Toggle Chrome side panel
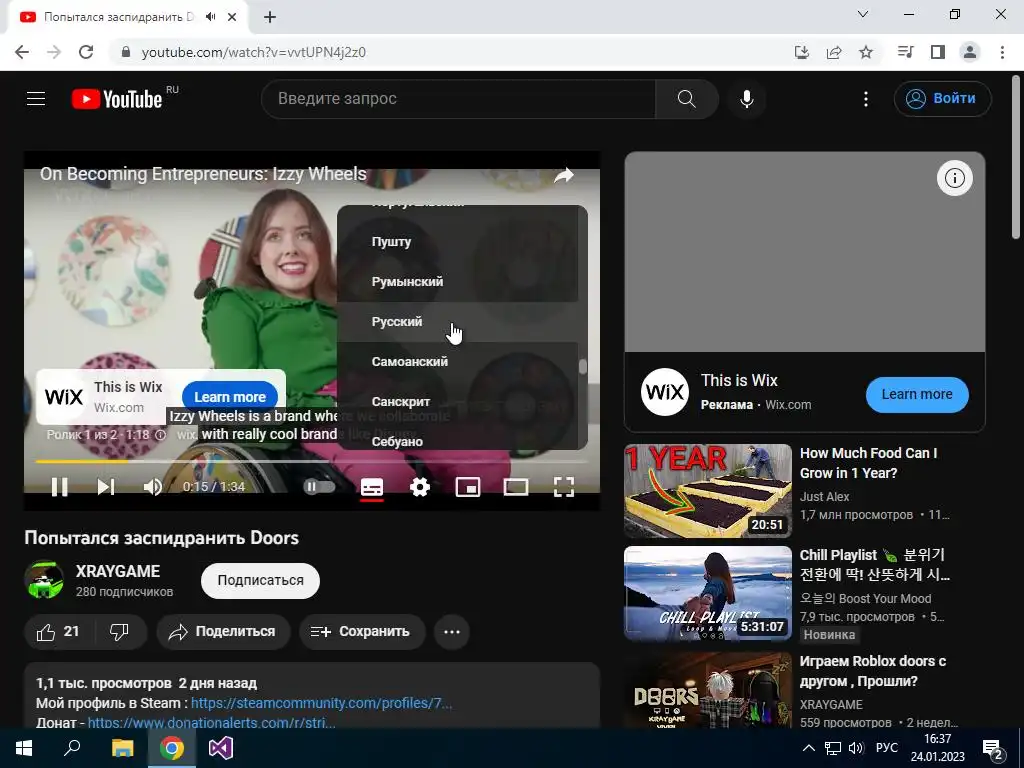 938,52
